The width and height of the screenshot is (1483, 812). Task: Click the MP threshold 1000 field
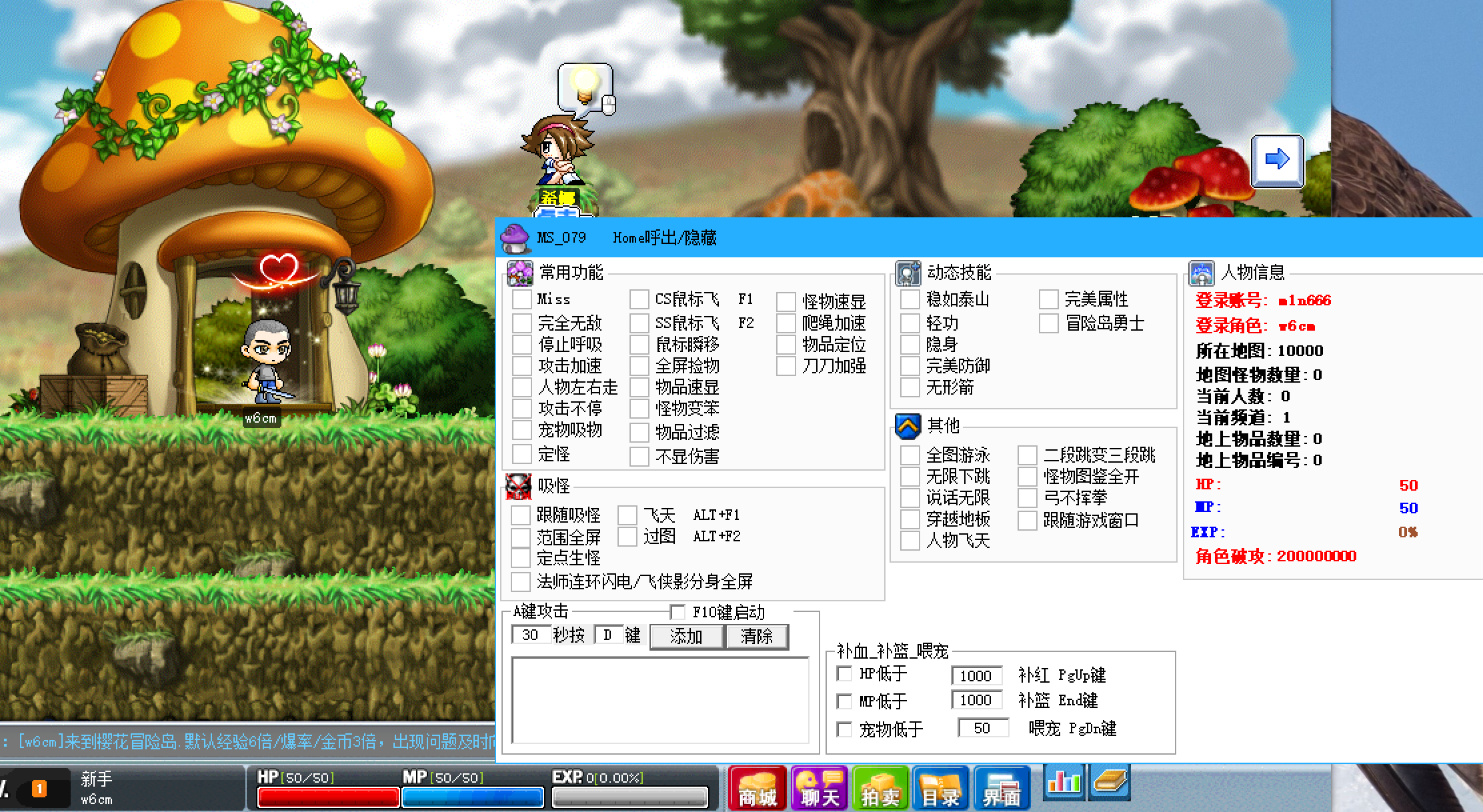click(x=977, y=700)
